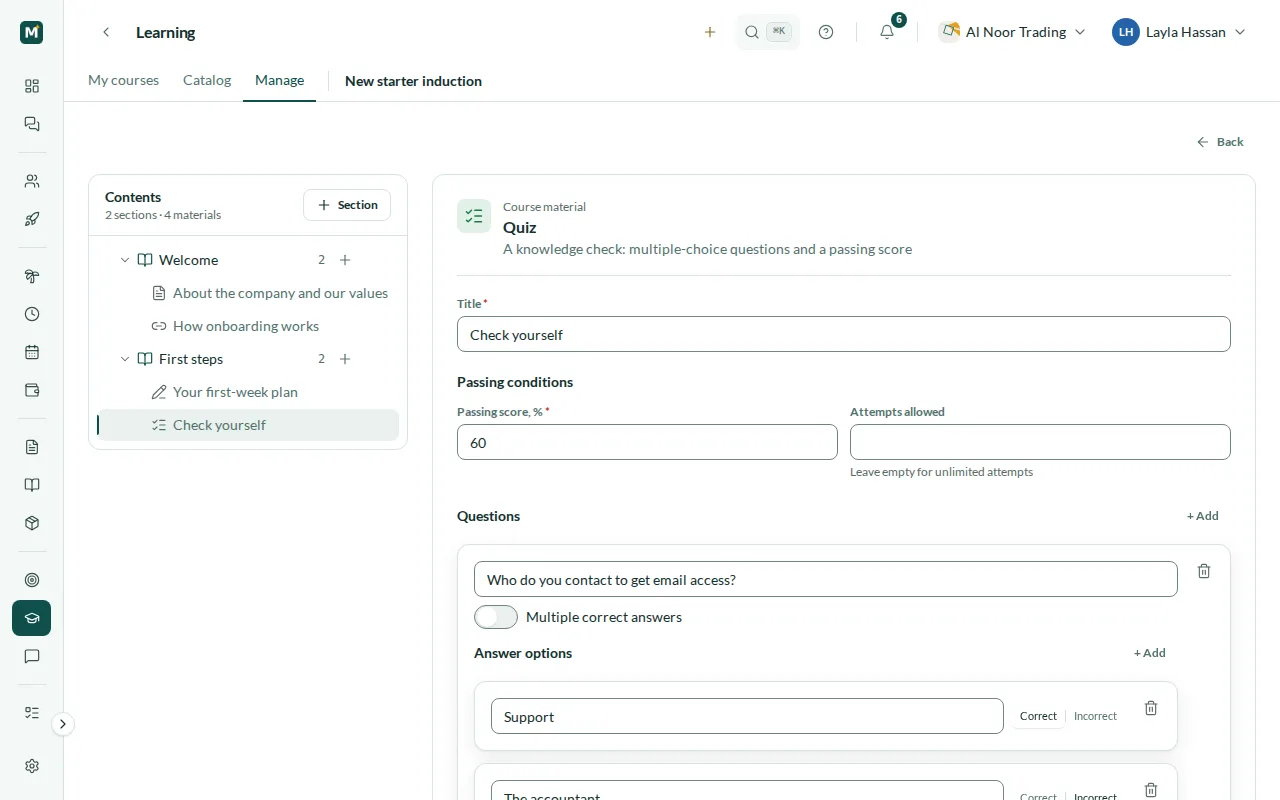Collapse the First steps section
The image size is (1280, 800).
[x=125, y=359]
